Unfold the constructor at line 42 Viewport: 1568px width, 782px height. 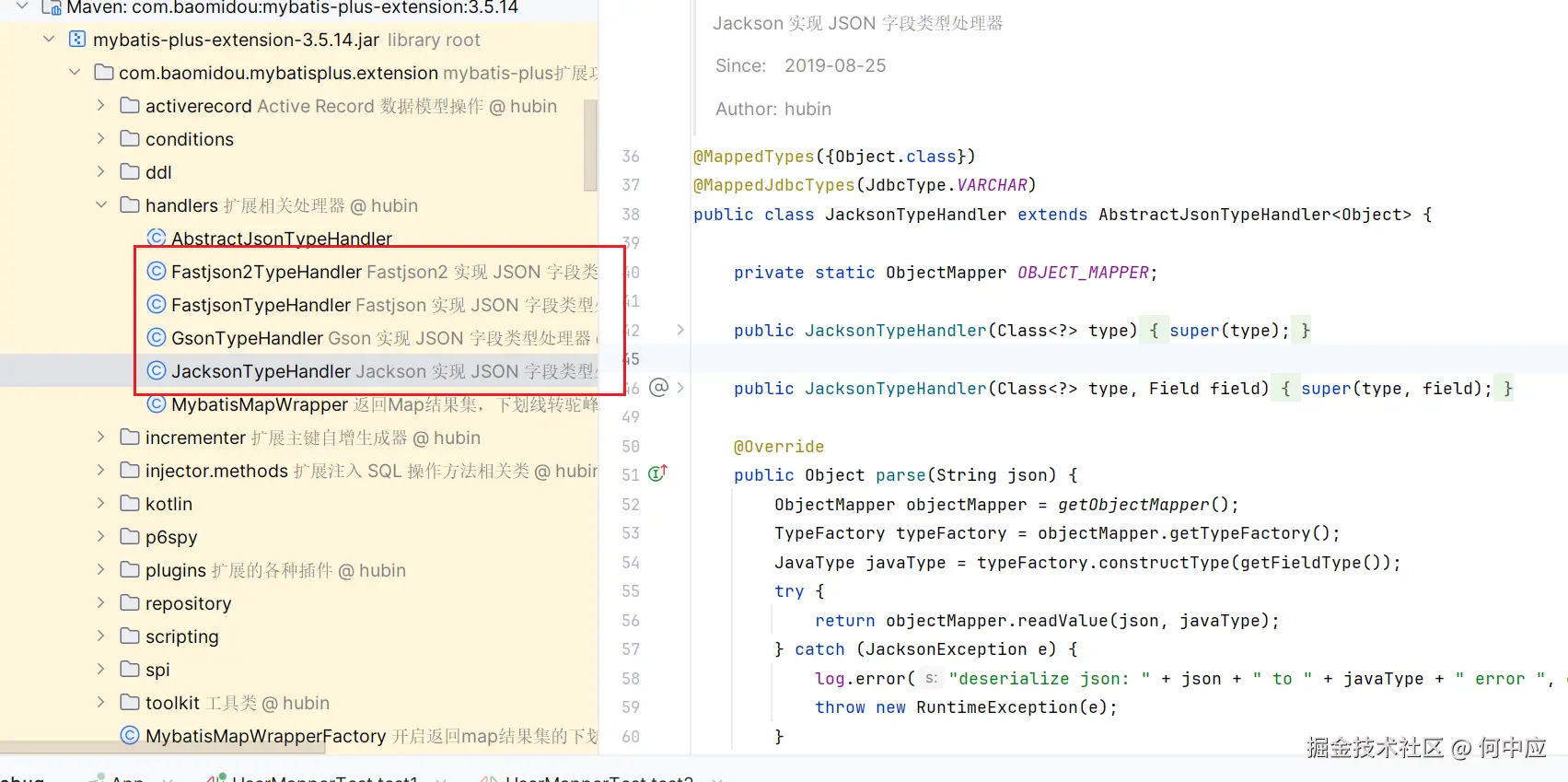pos(680,330)
